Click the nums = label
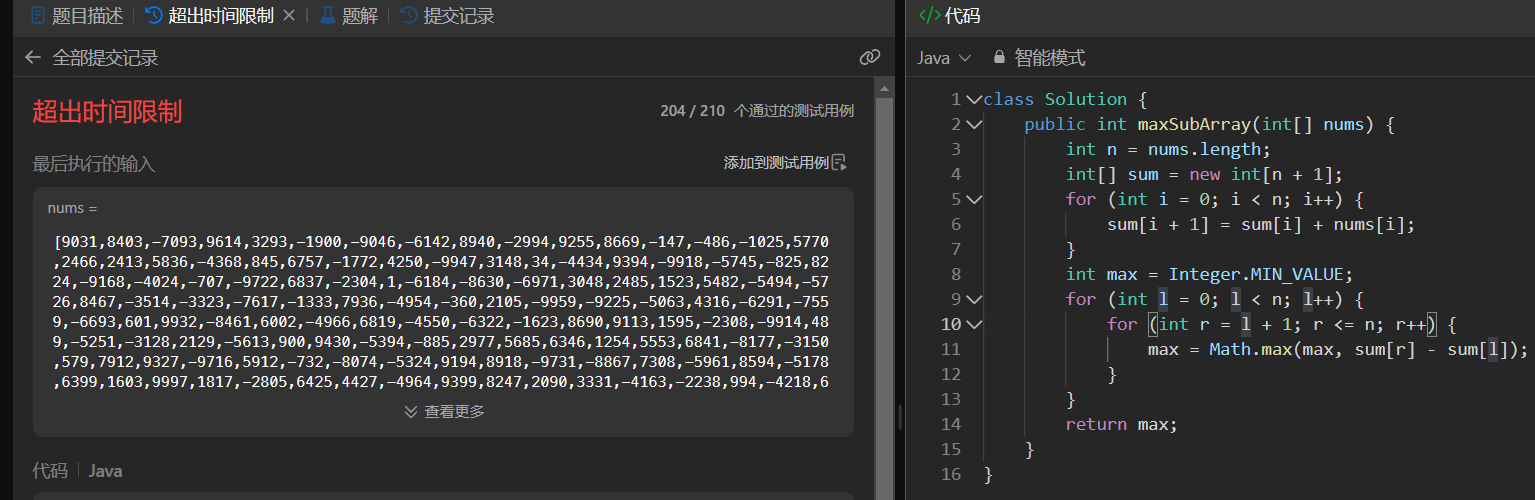 73,208
